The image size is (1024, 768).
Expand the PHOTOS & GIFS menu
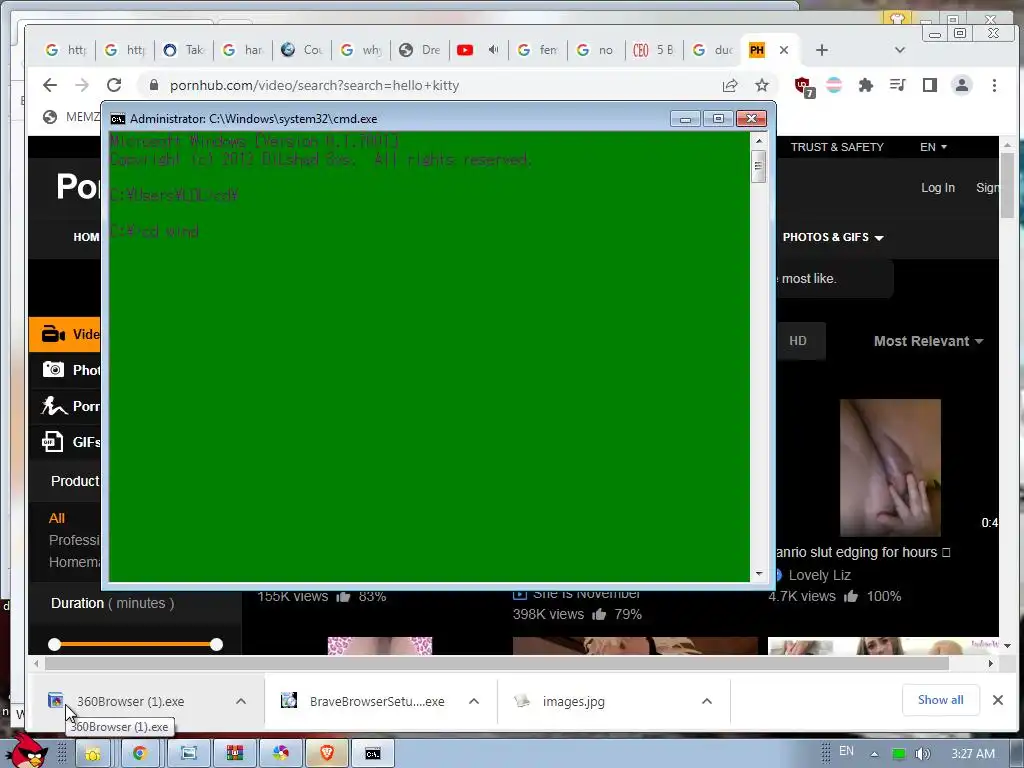tap(833, 237)
